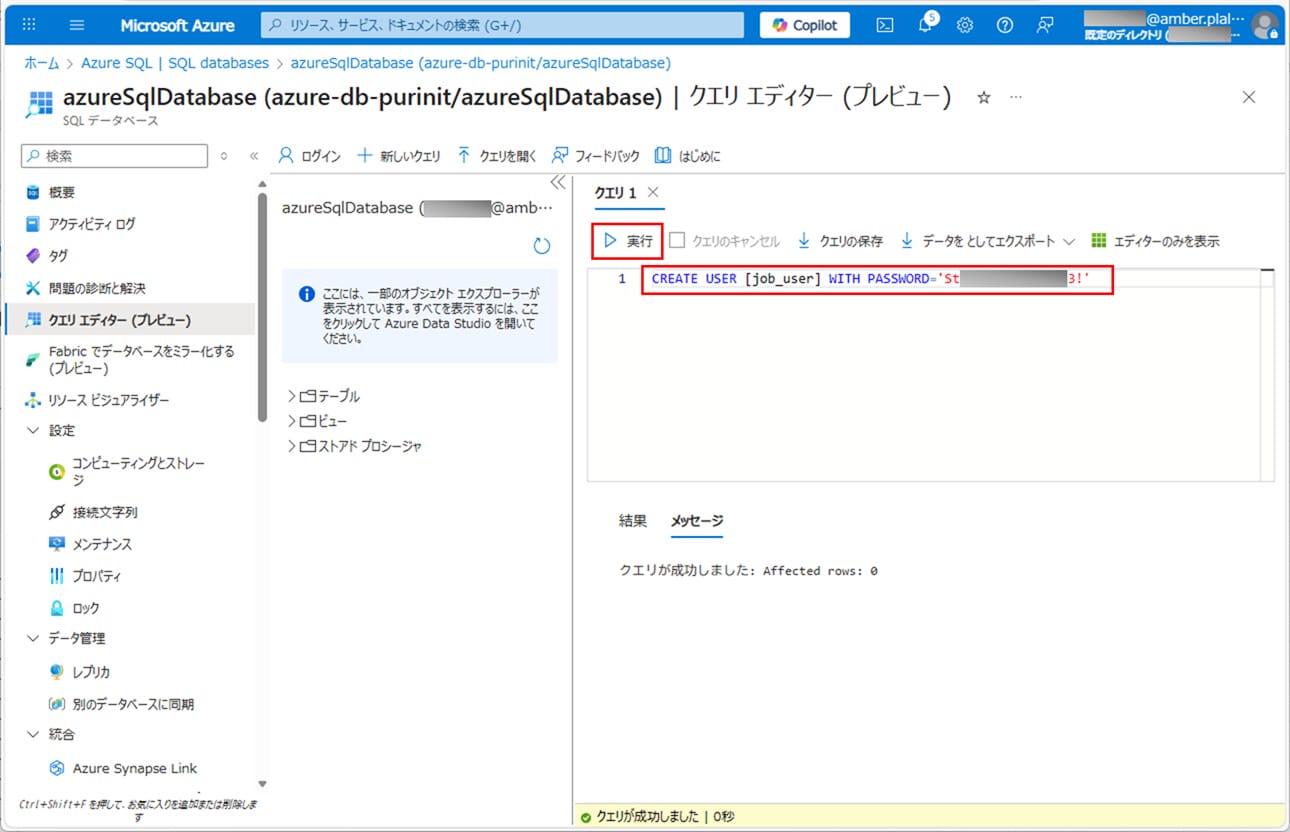Select 接続文字列 in the sidebar menu
1290x832 pixels.
[105, 512]
